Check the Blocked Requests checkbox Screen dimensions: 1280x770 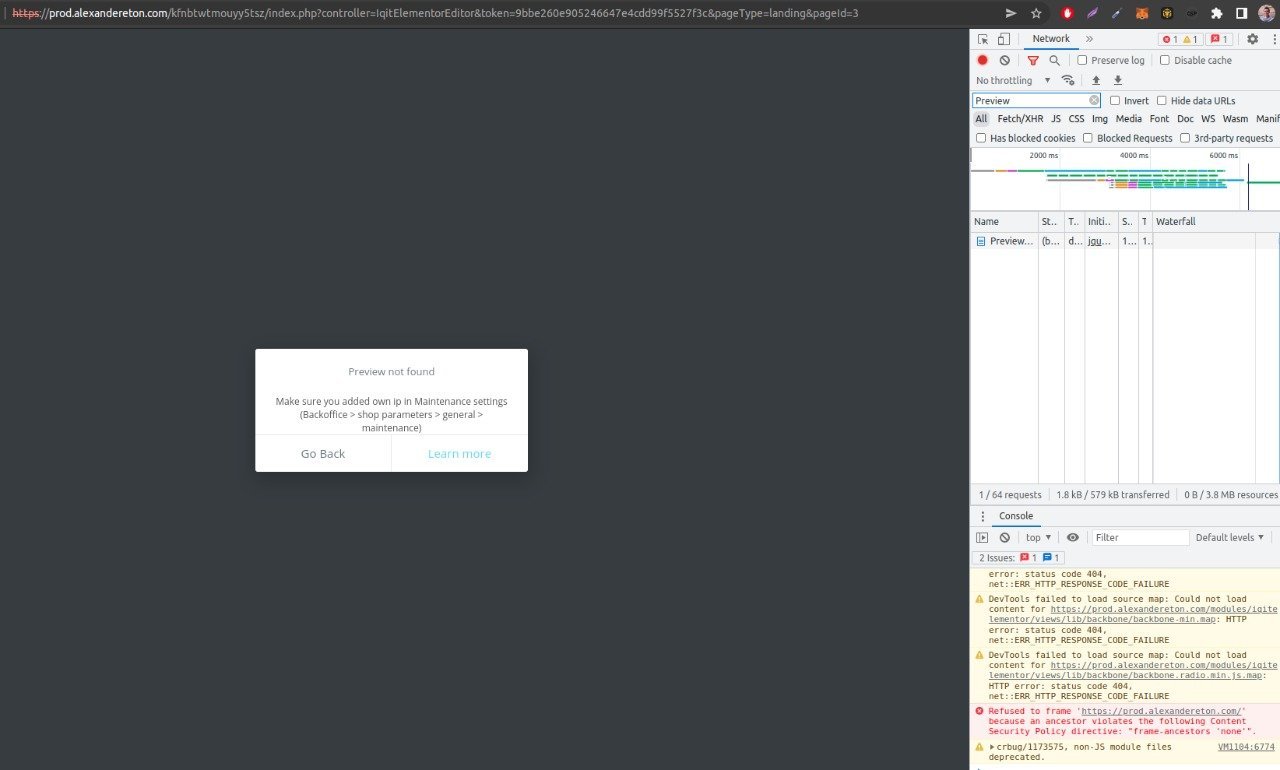pyautogui.click(x=1088, y=138)
